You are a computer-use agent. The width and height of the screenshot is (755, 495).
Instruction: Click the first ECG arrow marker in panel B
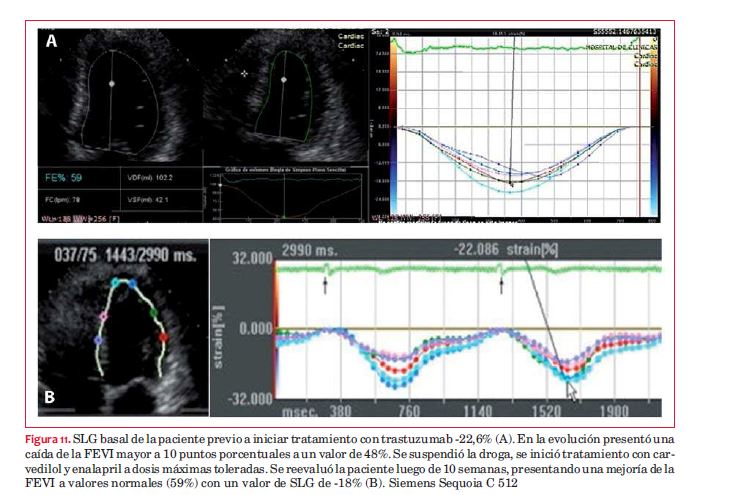(x=324, y=285)
